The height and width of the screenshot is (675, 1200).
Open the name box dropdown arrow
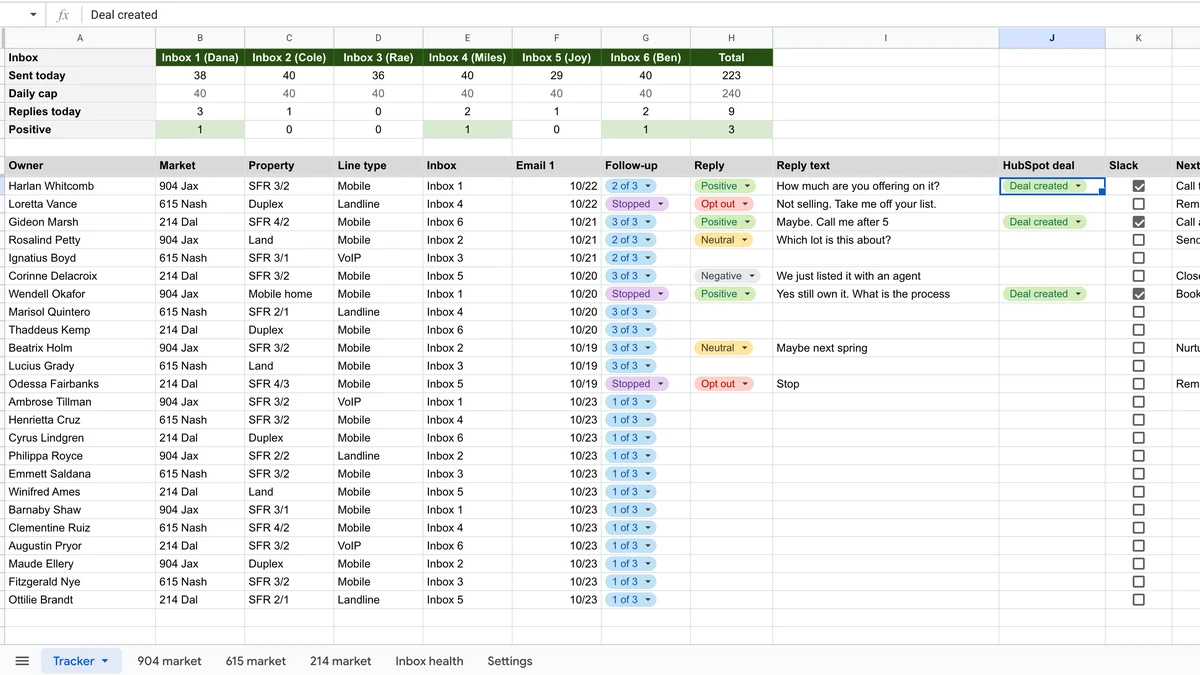click(x=33, y=15)
